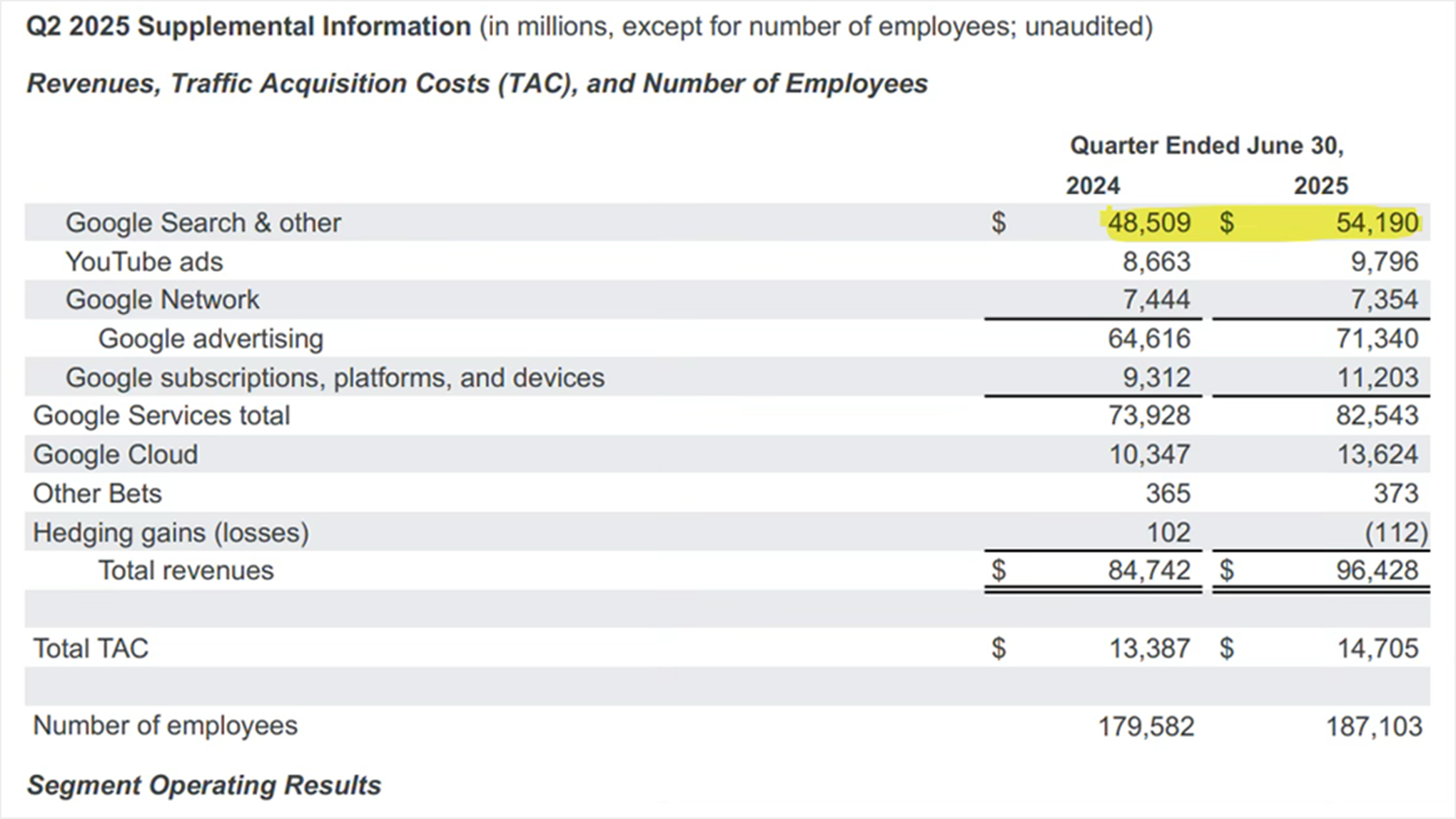Select the highlighted 48,509 value
Screen dimensions: 1456x819
tap(1149, 223)
